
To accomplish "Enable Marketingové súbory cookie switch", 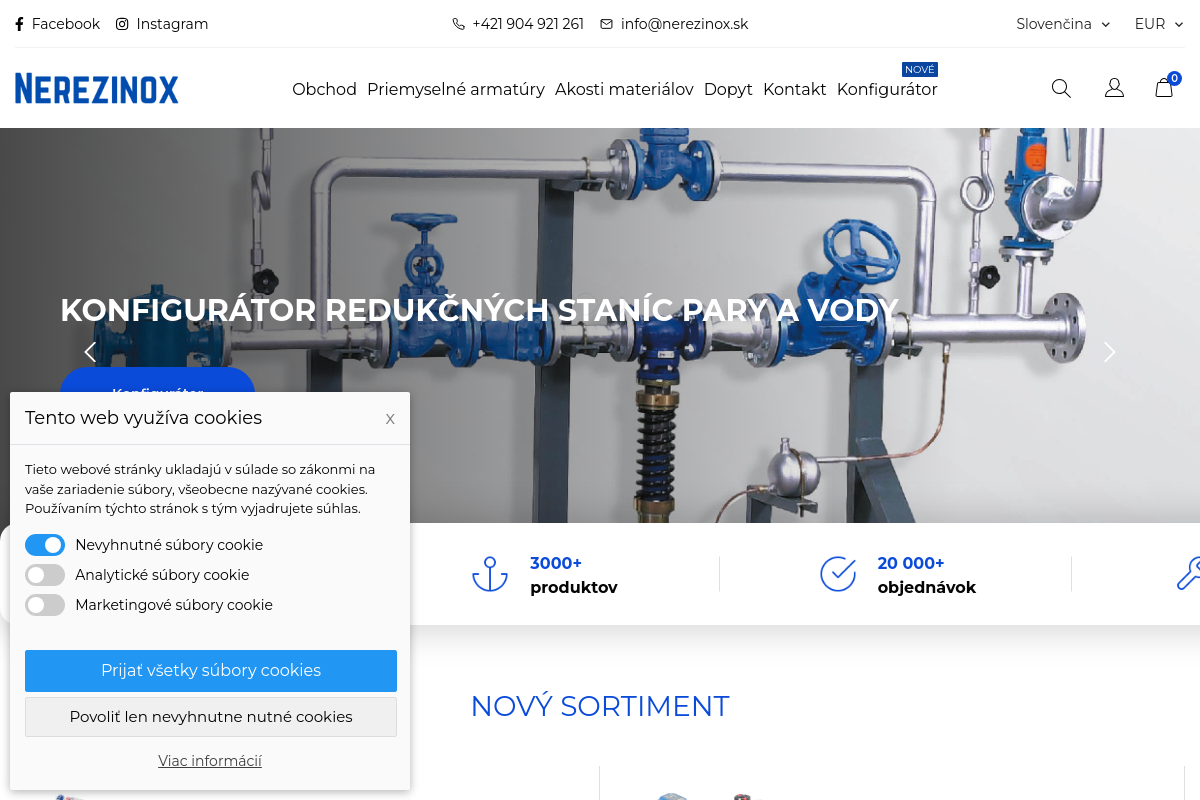I will click(x=45, y=605).
